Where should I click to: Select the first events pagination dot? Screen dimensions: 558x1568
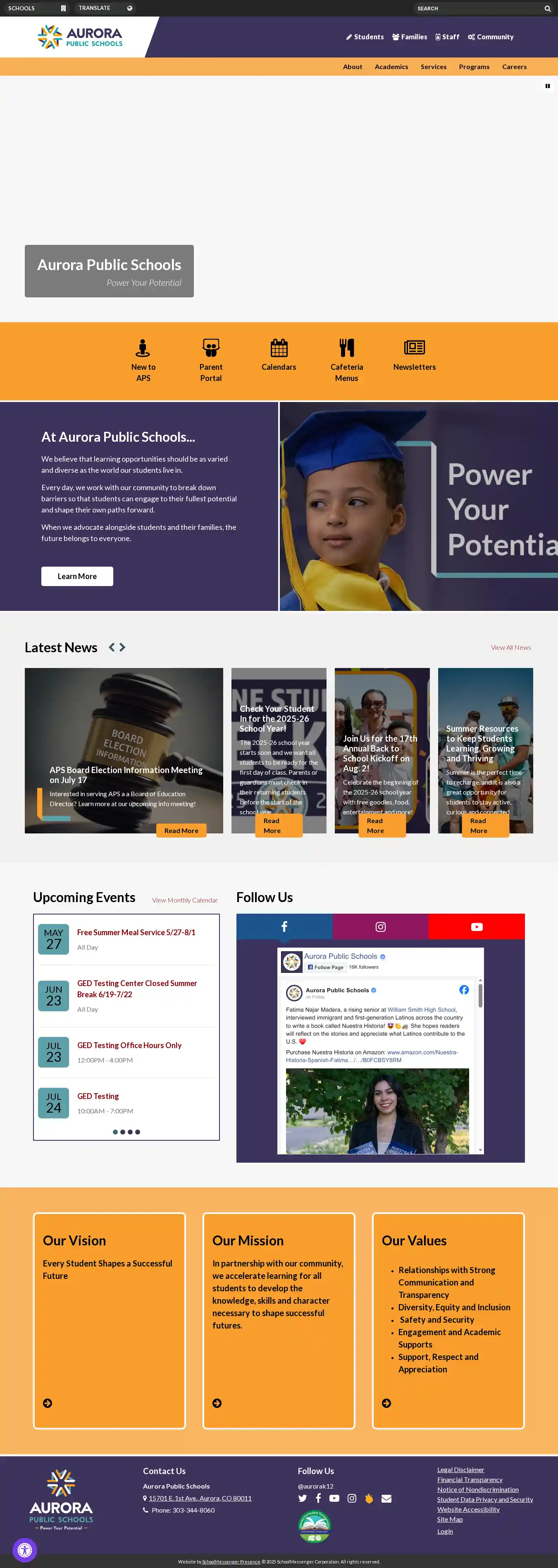[115, 1132]
